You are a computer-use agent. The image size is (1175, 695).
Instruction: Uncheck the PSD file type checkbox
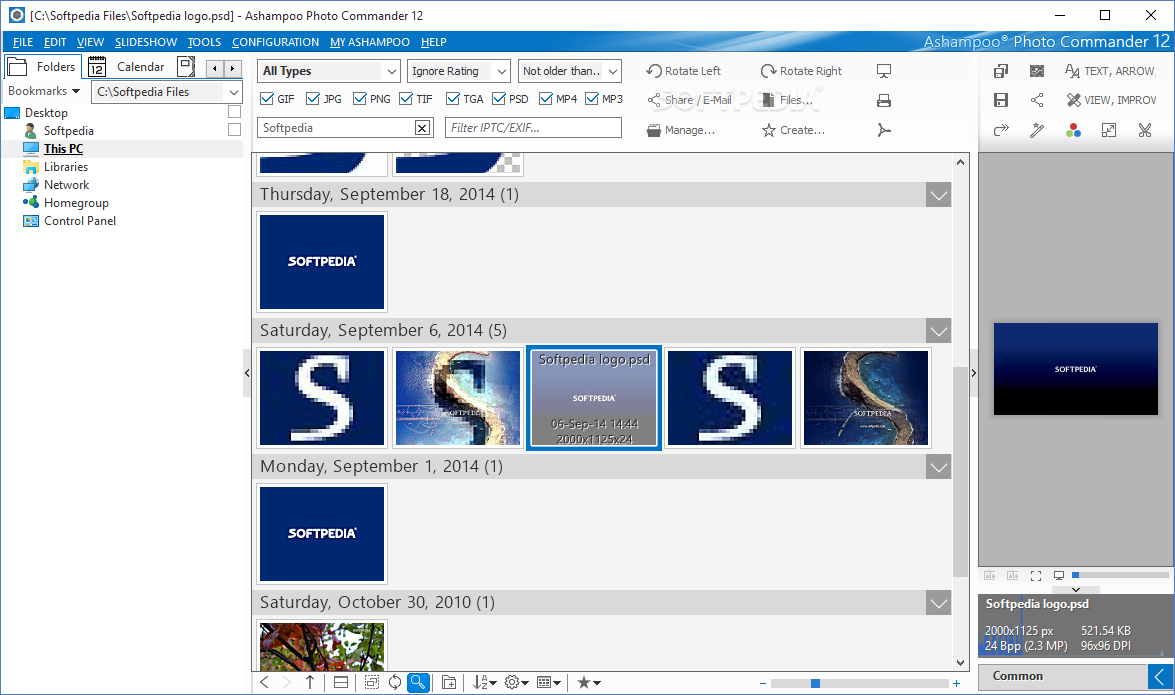coord(498,99)
